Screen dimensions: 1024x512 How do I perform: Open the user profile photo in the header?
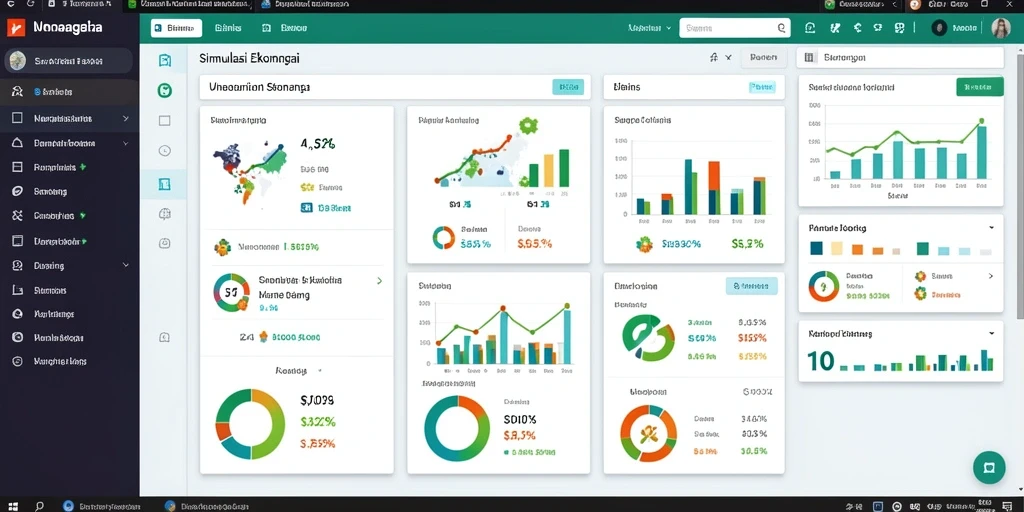[x=1000, y=28]
